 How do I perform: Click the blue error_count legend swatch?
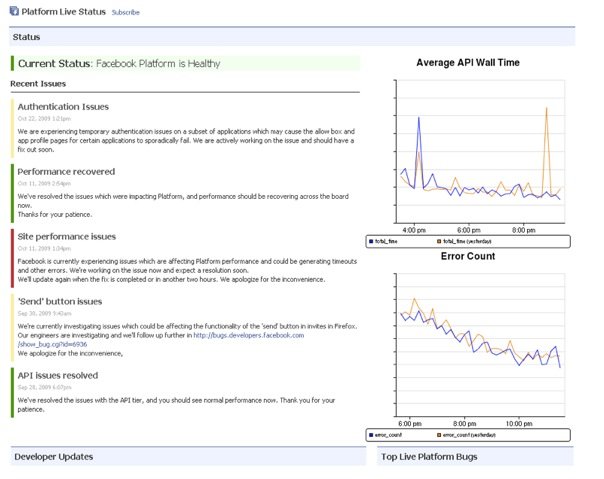(x=371, y=435)
